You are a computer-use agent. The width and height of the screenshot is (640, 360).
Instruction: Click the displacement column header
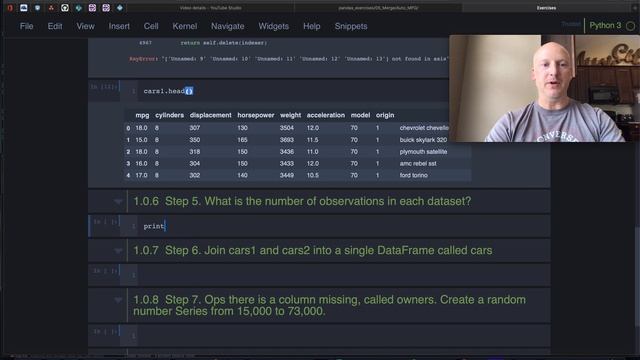[x=210, y=115]
